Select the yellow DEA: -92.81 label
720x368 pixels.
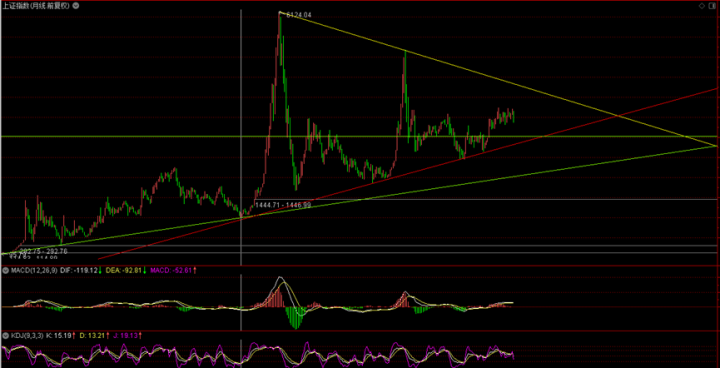pos(125,271)
